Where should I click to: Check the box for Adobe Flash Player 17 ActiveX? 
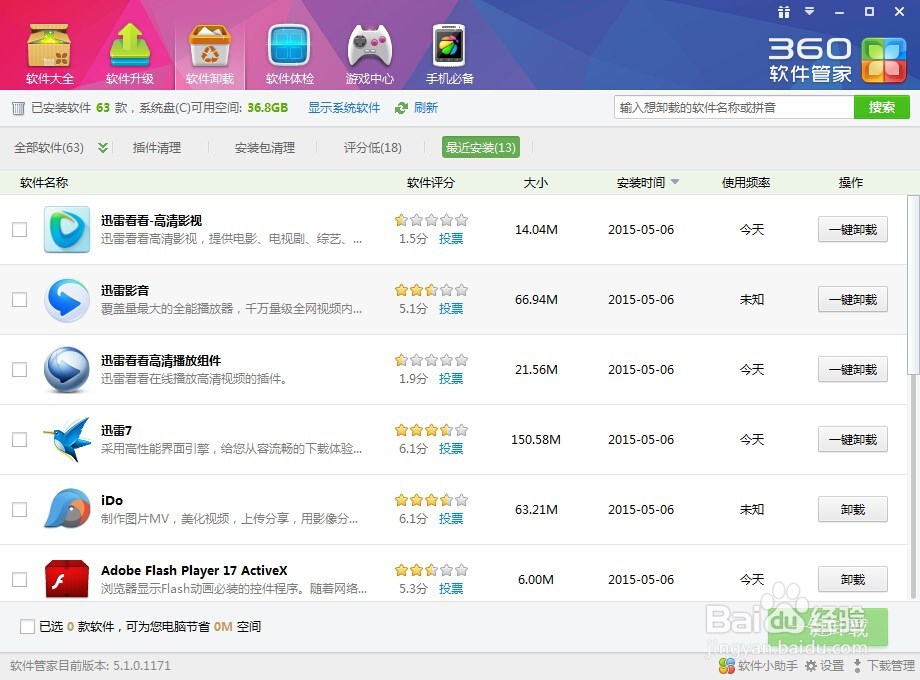pyautogui.click(x=20, y=579)
